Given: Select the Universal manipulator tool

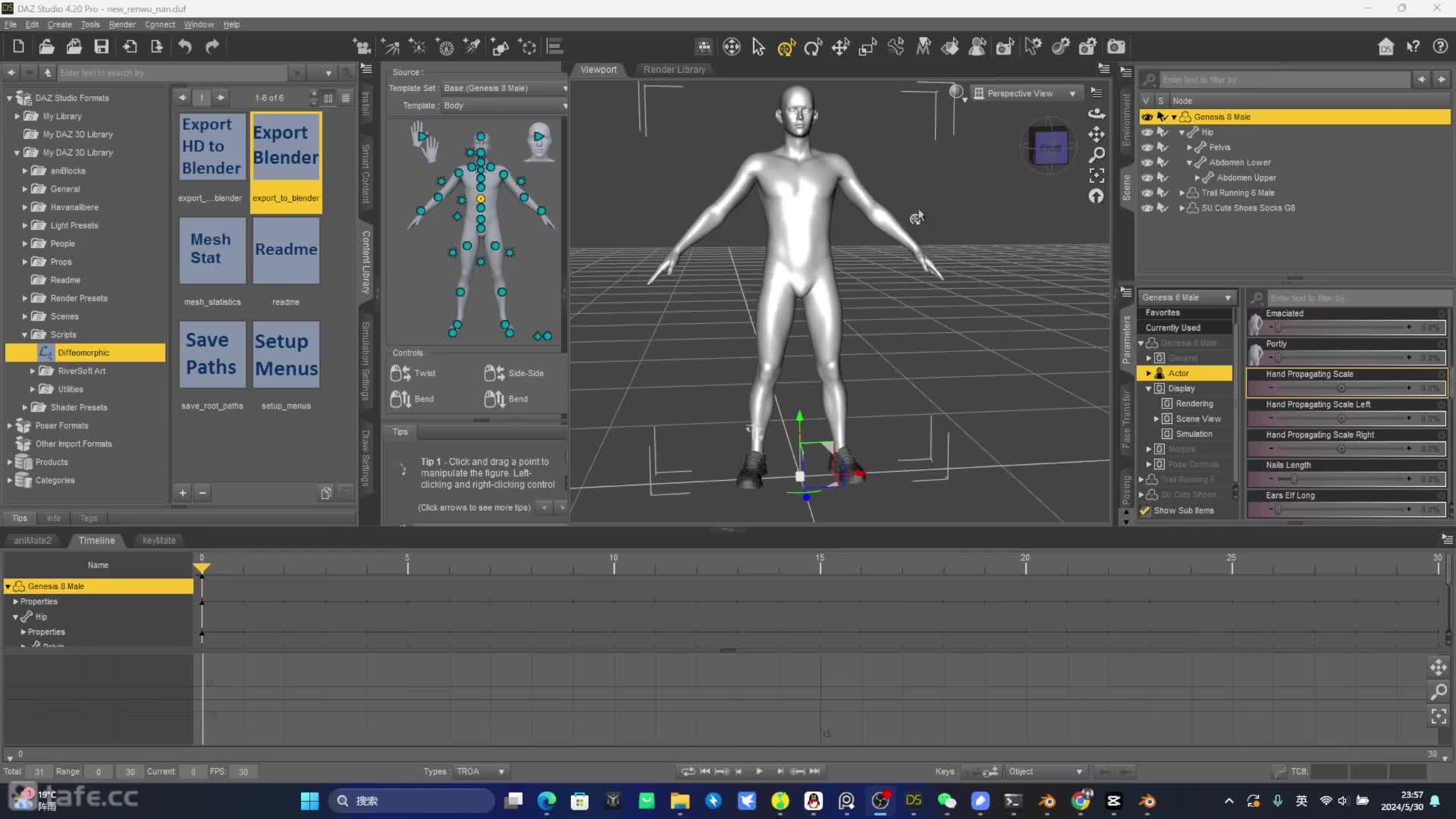Looking at the screenshot, I should click(786, 47).
